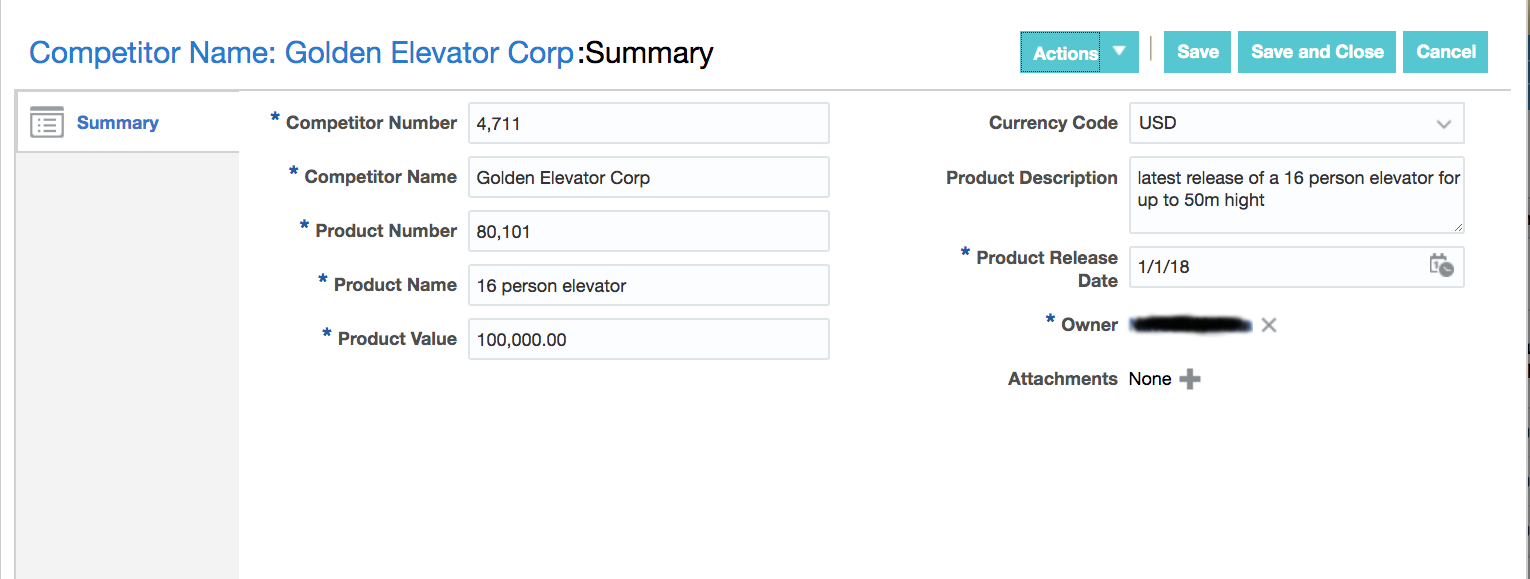The height and width of the screenshot is (579, 1530).
Task: Focus the Competitor Number field
Action: point(648,124)
